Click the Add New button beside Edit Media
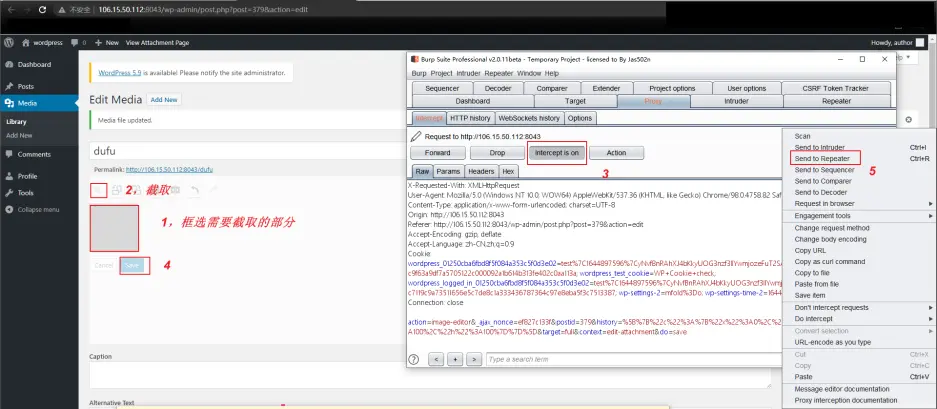Viewport: 937px width, 409px height. click(164, 100)
